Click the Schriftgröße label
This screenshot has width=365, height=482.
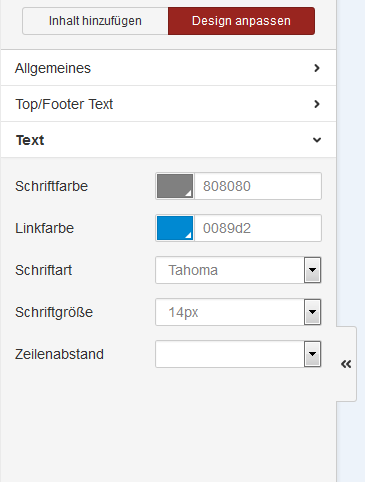tap(54, 313)
